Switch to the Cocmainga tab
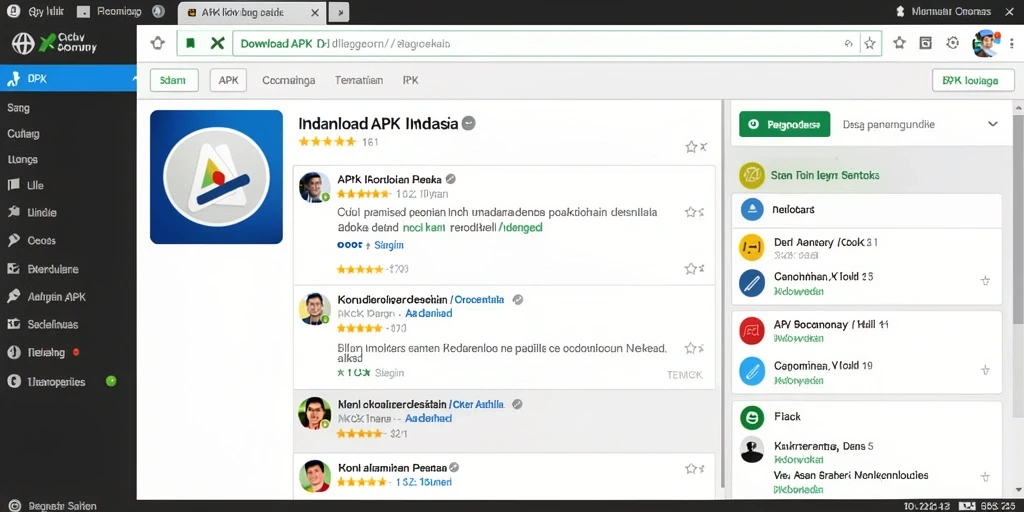 (289, 80)
